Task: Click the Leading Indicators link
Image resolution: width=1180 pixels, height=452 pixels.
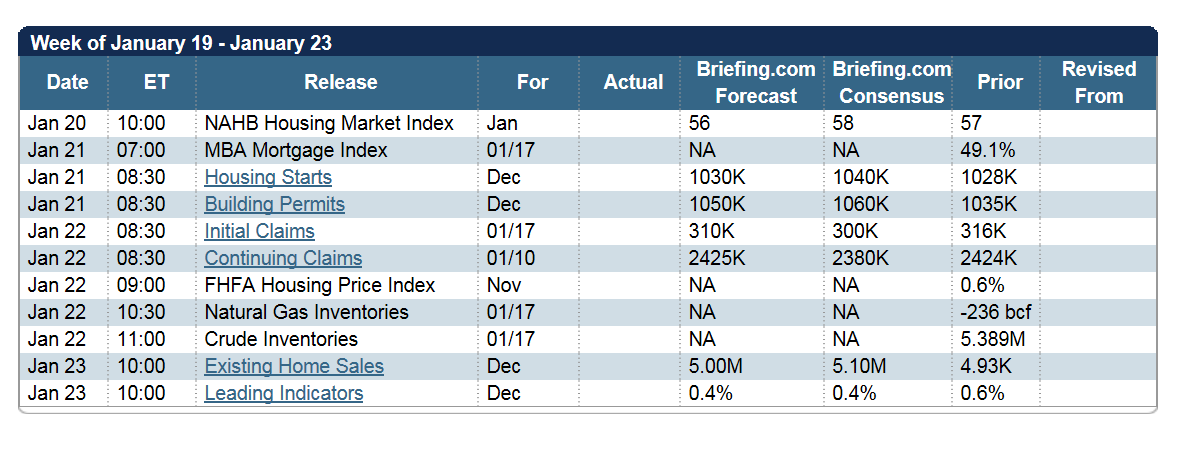Action: coord(283,394)
